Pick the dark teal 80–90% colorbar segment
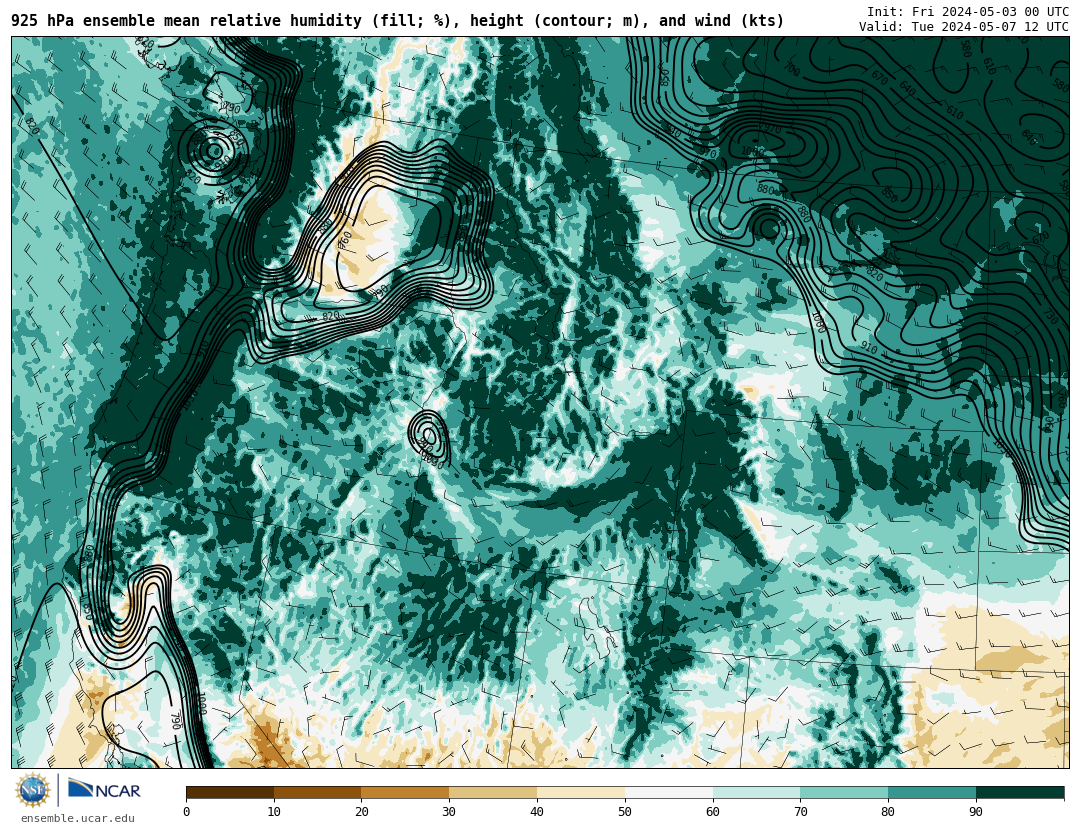The height and width of the screenshot is (831, 1080). 932,793
